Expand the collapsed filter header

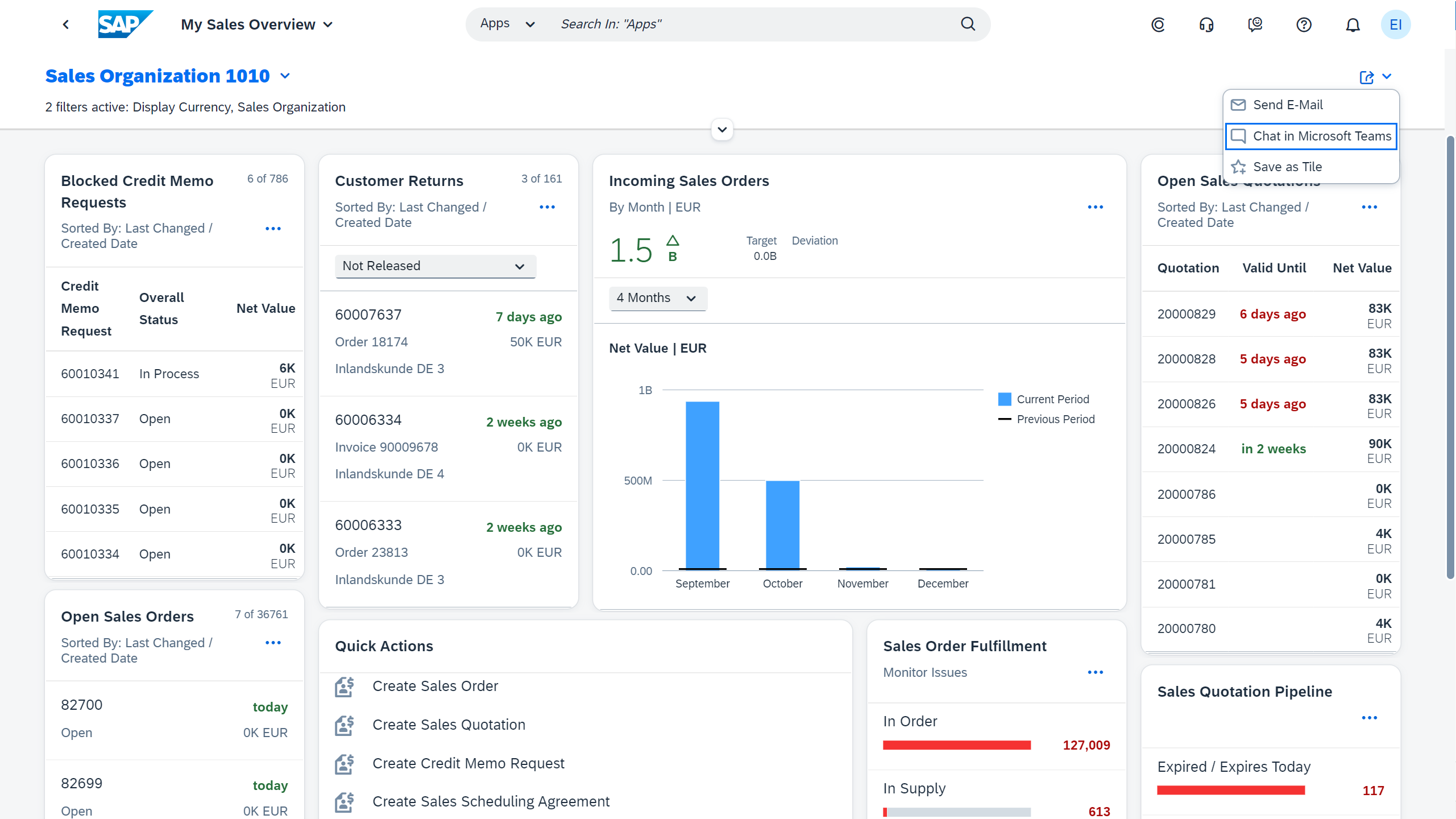(722, 130)
